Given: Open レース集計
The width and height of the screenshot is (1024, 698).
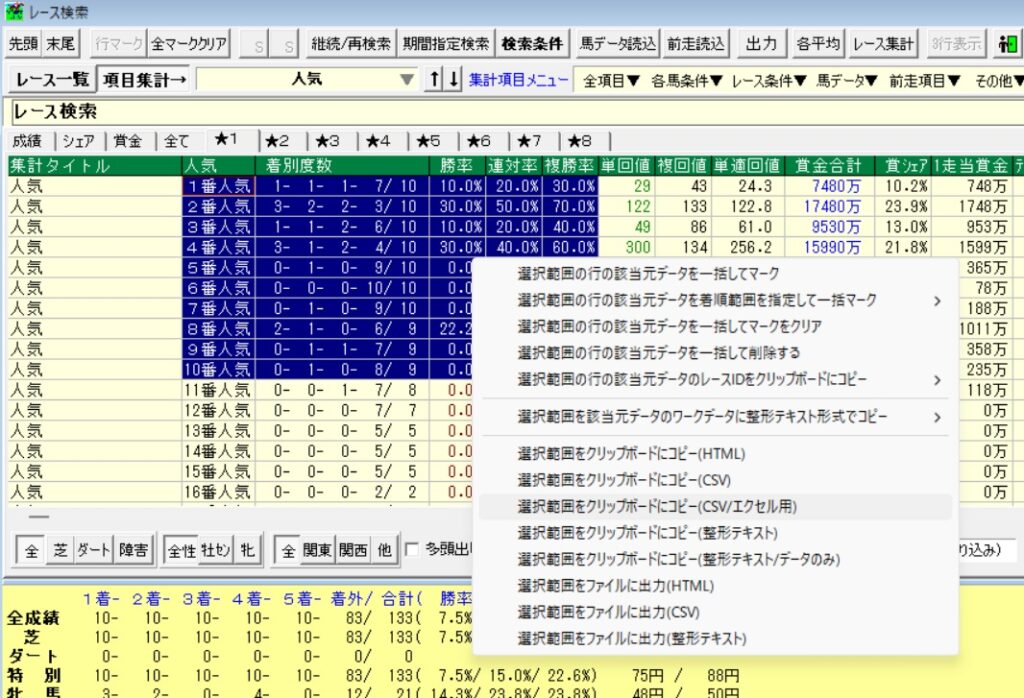Looking at the screenshot, I should [883, 44].
